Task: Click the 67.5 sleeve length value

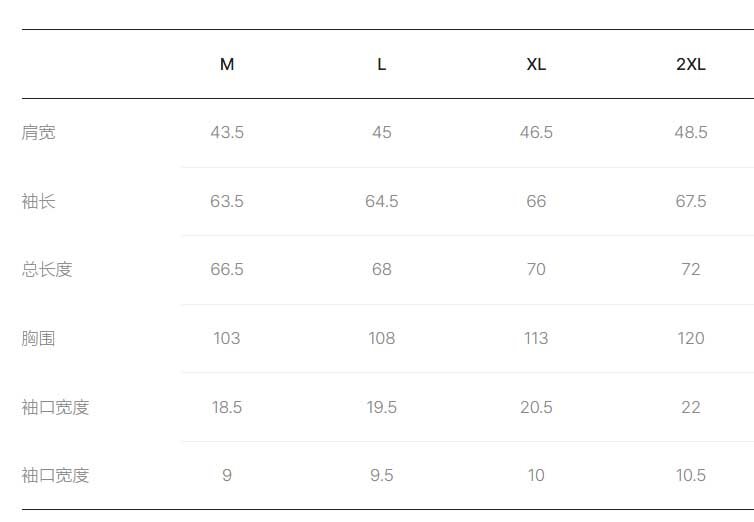Action: coord(691,201)
